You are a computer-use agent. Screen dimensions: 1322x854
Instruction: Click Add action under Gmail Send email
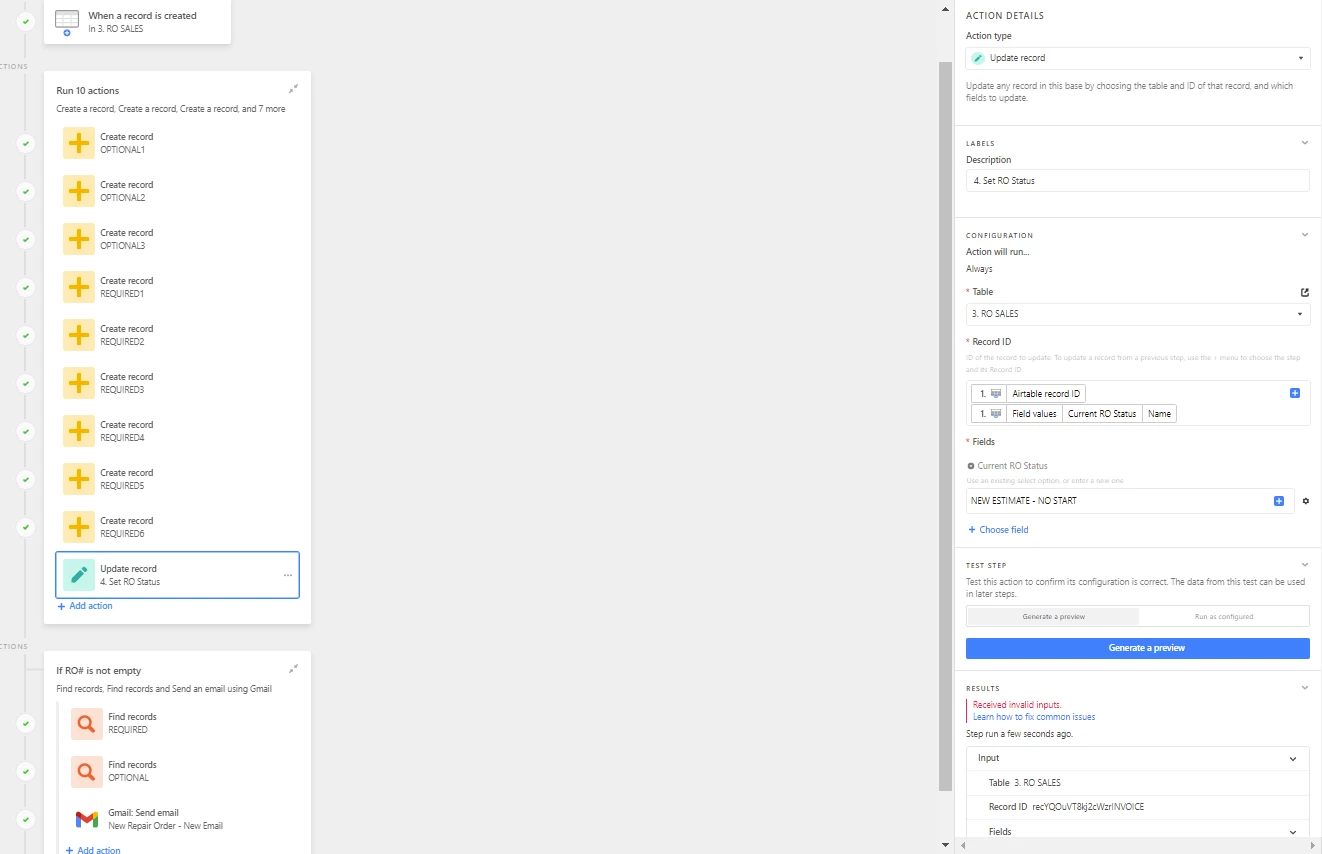[93, 850]
